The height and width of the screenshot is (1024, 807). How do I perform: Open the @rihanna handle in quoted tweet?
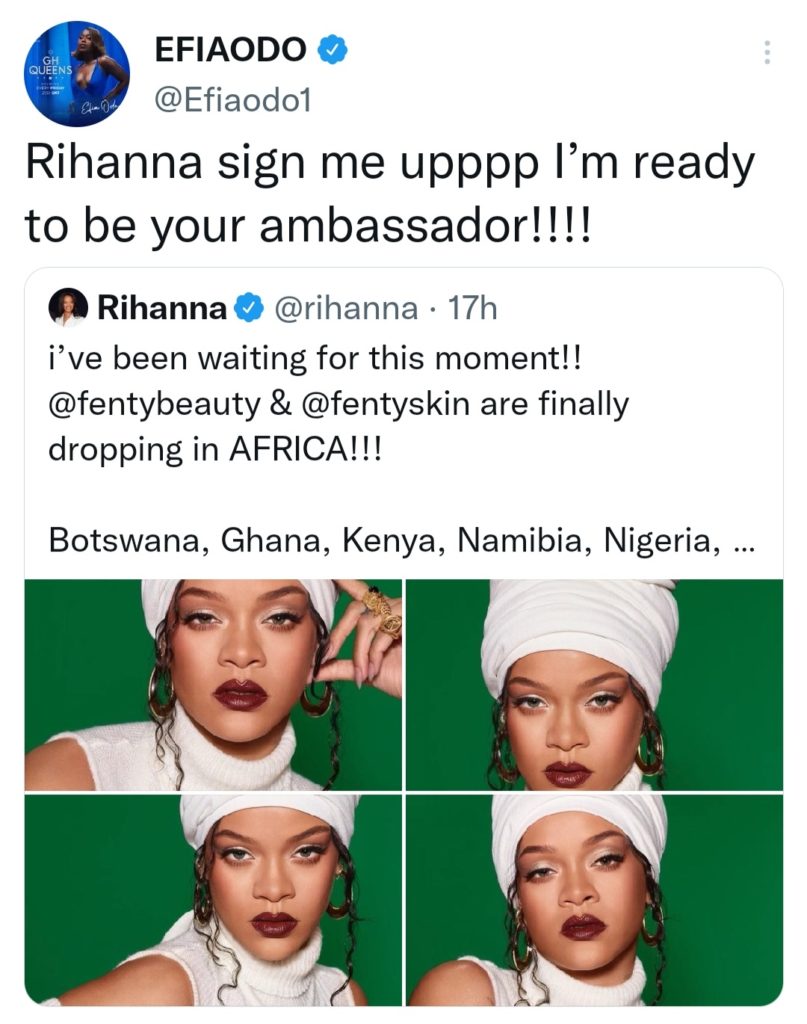346,308
